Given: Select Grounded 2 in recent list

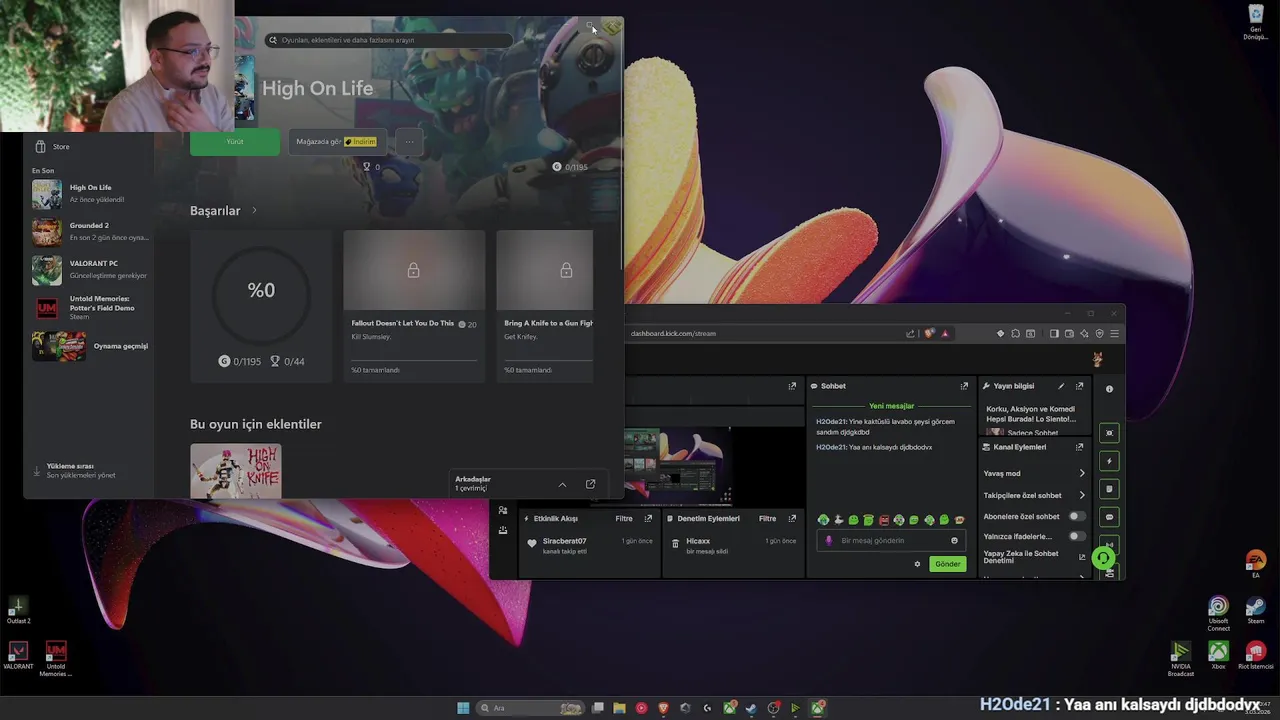Looking at the screenshot, I should click(x=90, y=231).
